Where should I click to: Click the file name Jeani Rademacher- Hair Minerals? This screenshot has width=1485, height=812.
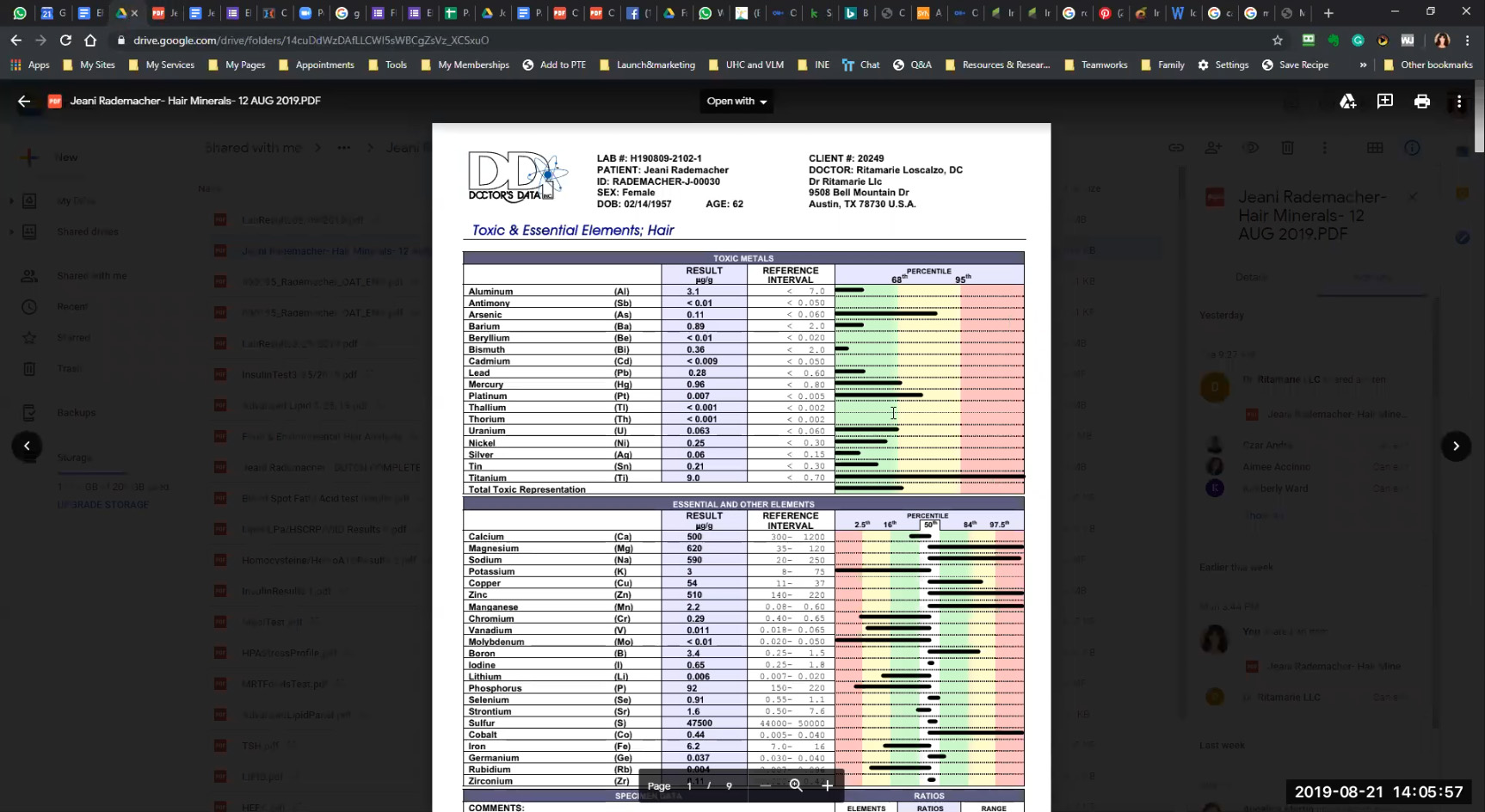click(x=195, y=101)
